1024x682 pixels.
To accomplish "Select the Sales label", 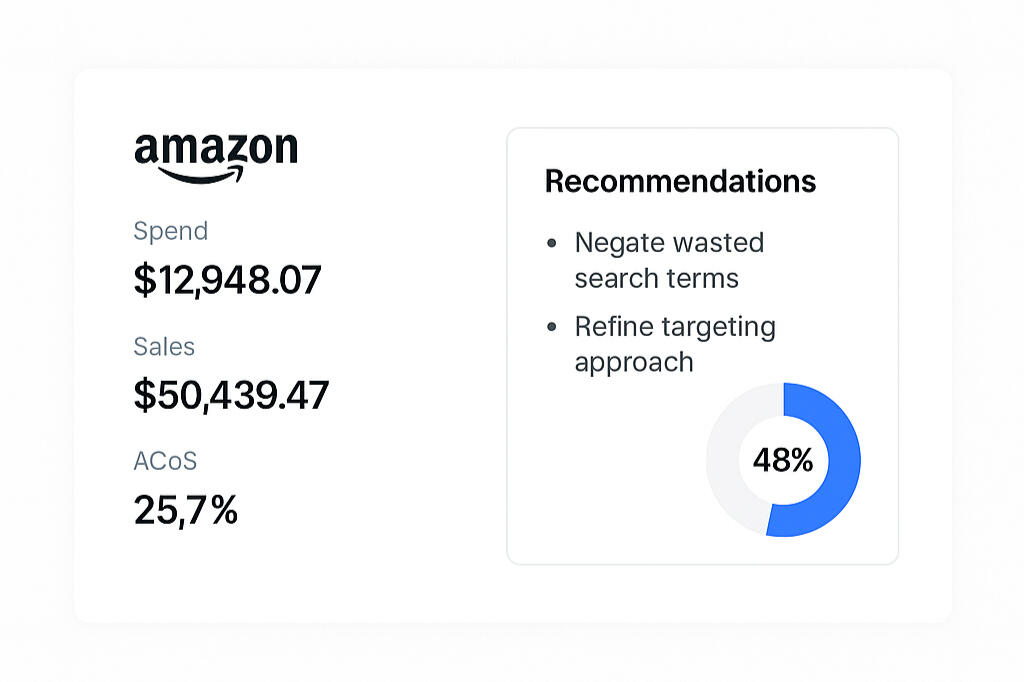I will point(164,346).
